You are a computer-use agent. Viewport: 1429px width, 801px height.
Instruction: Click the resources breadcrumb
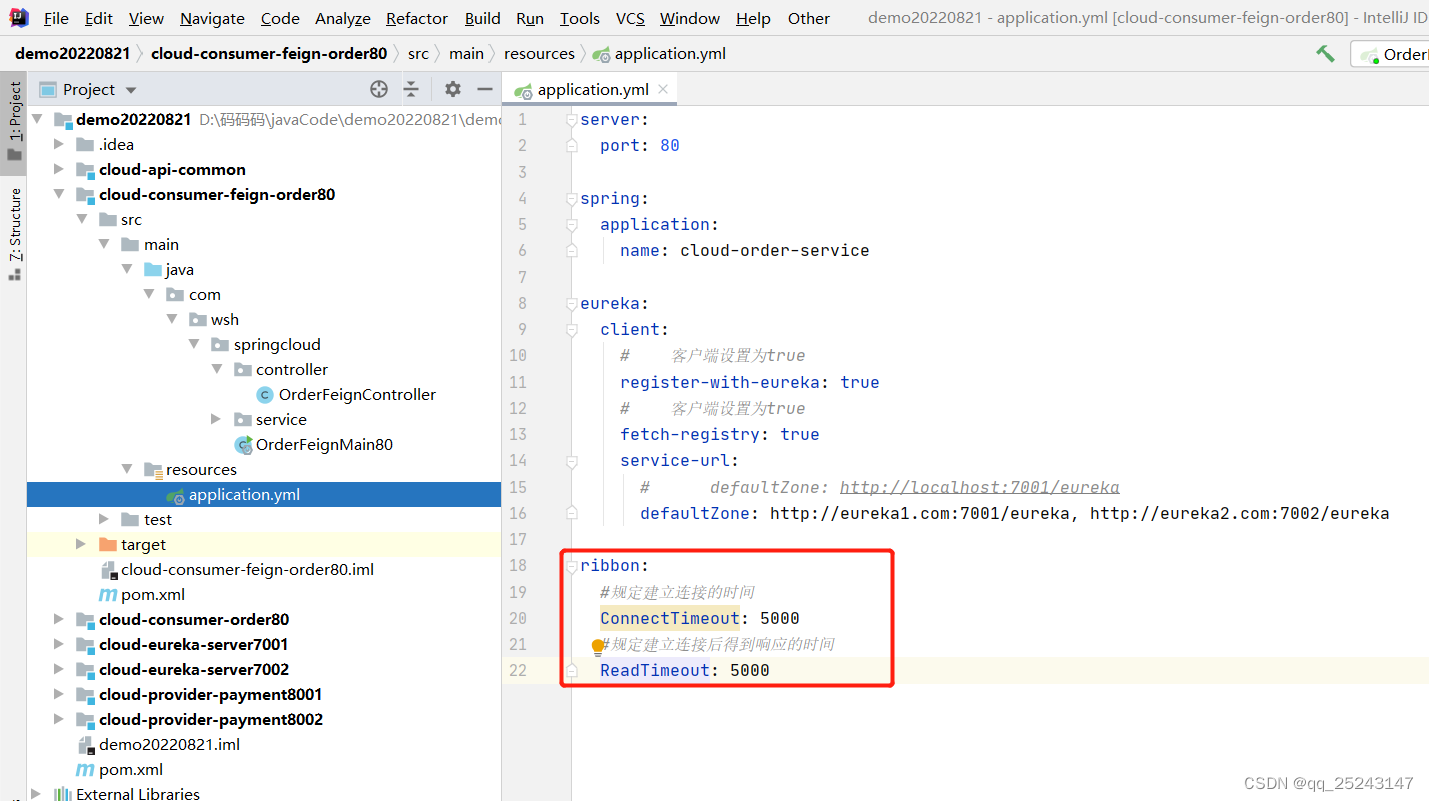click(x=539, y=54)
